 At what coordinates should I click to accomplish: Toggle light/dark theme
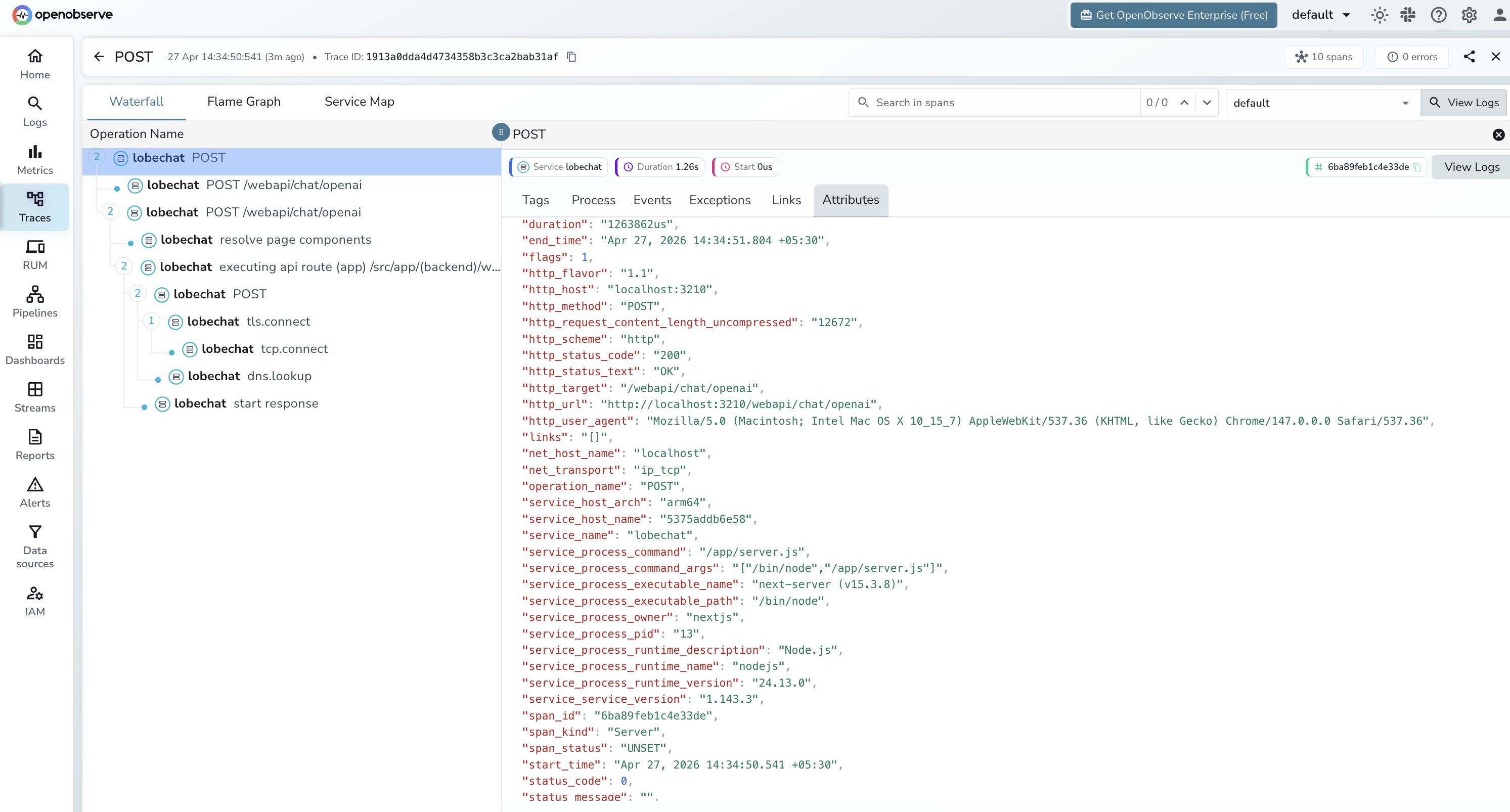click(1380, 15)
